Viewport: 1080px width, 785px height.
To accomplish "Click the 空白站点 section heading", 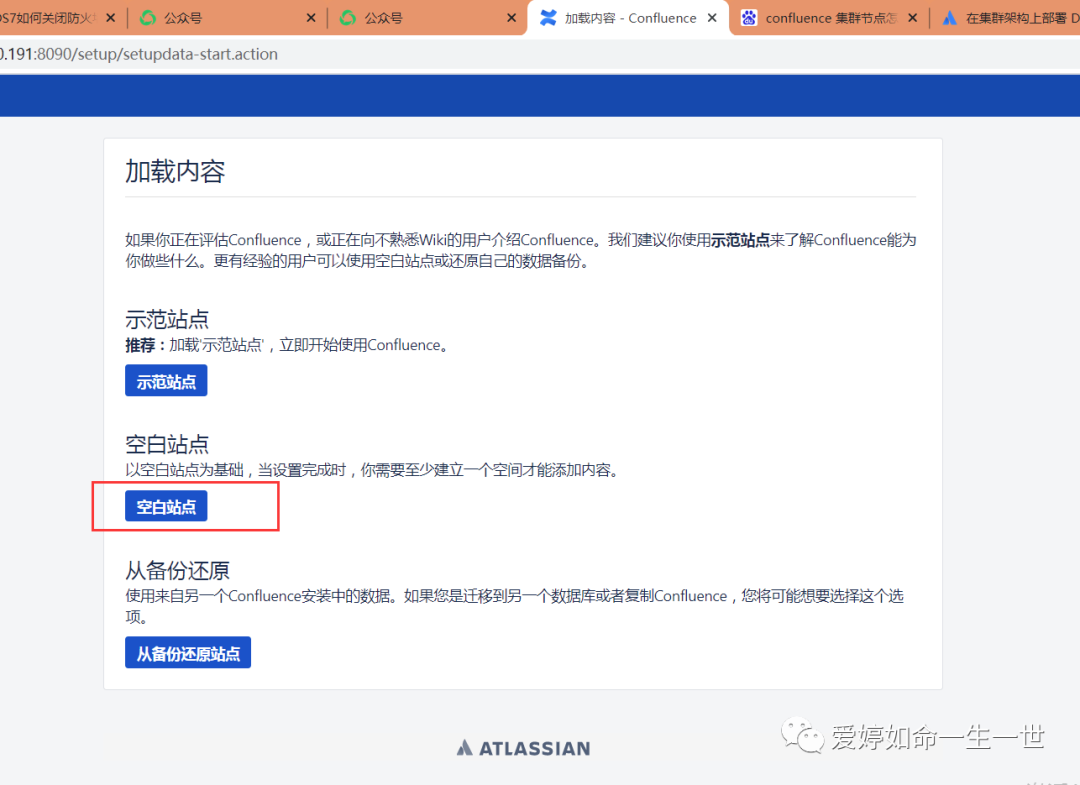I will pyautogui.click(x=167, y=445).
